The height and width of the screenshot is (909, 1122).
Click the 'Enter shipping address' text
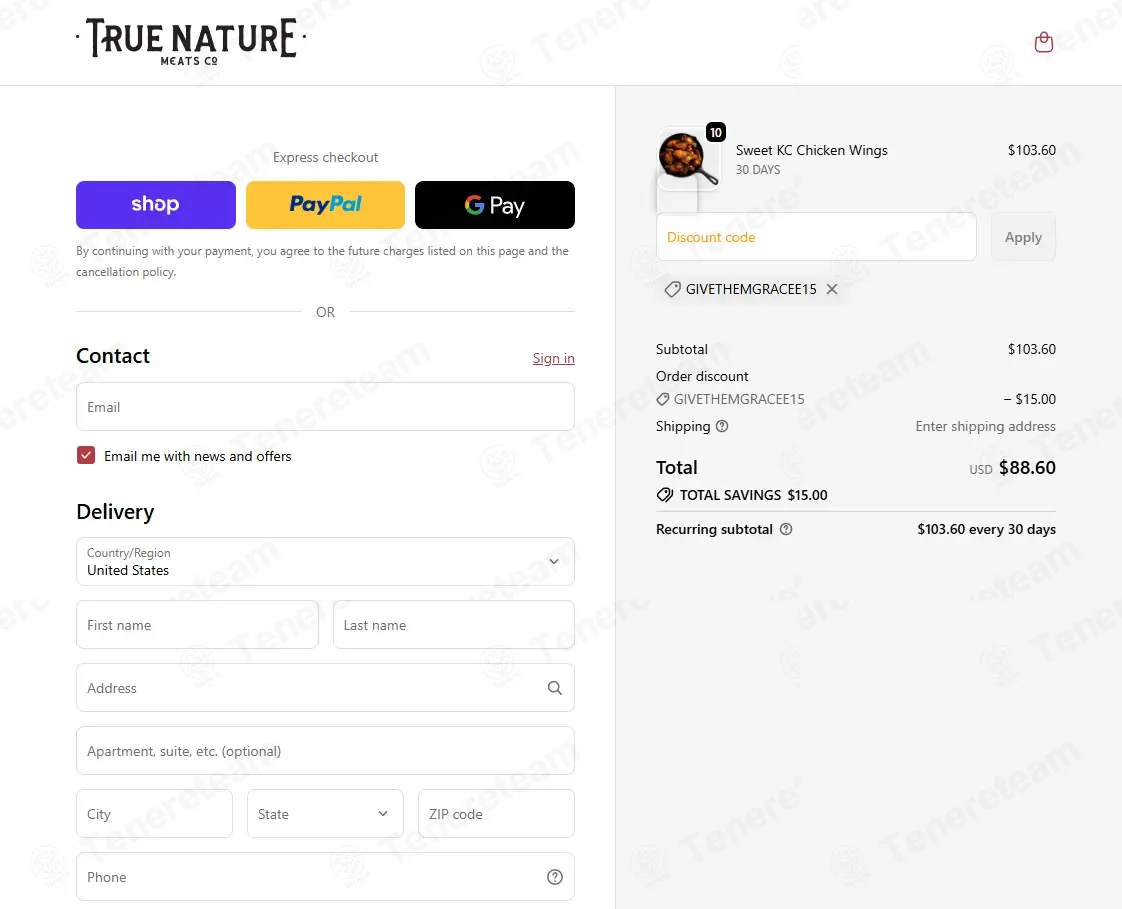pyautogui.click(x=985, y=426)
